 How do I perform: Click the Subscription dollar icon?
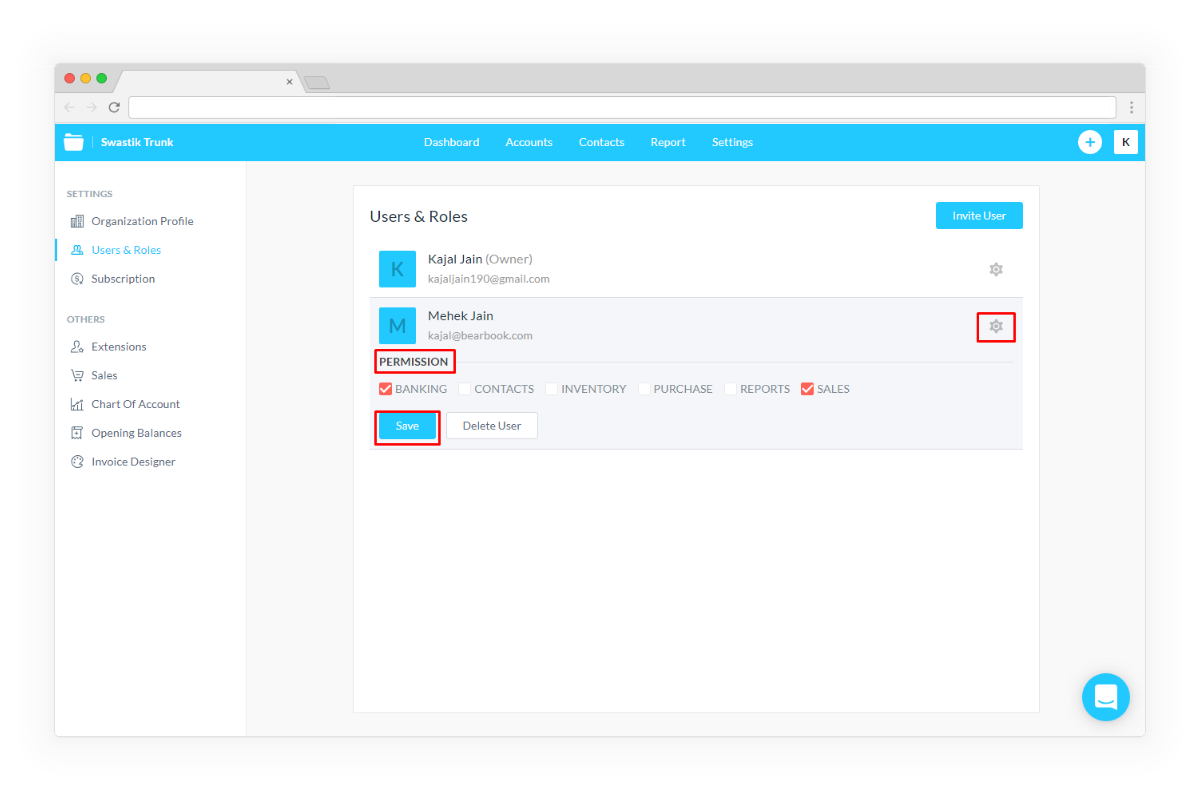[77, 279]
